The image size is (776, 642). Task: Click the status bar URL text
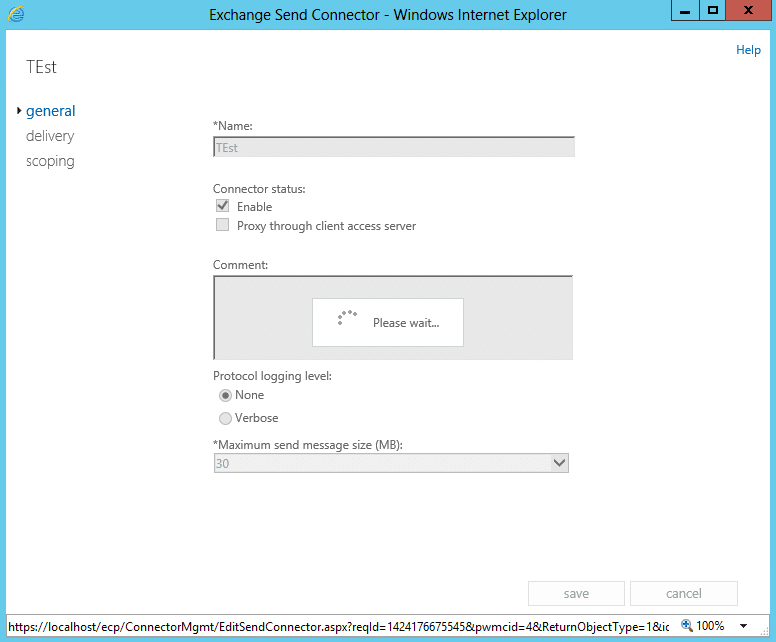pyautogui.click(x=339, y=627)
